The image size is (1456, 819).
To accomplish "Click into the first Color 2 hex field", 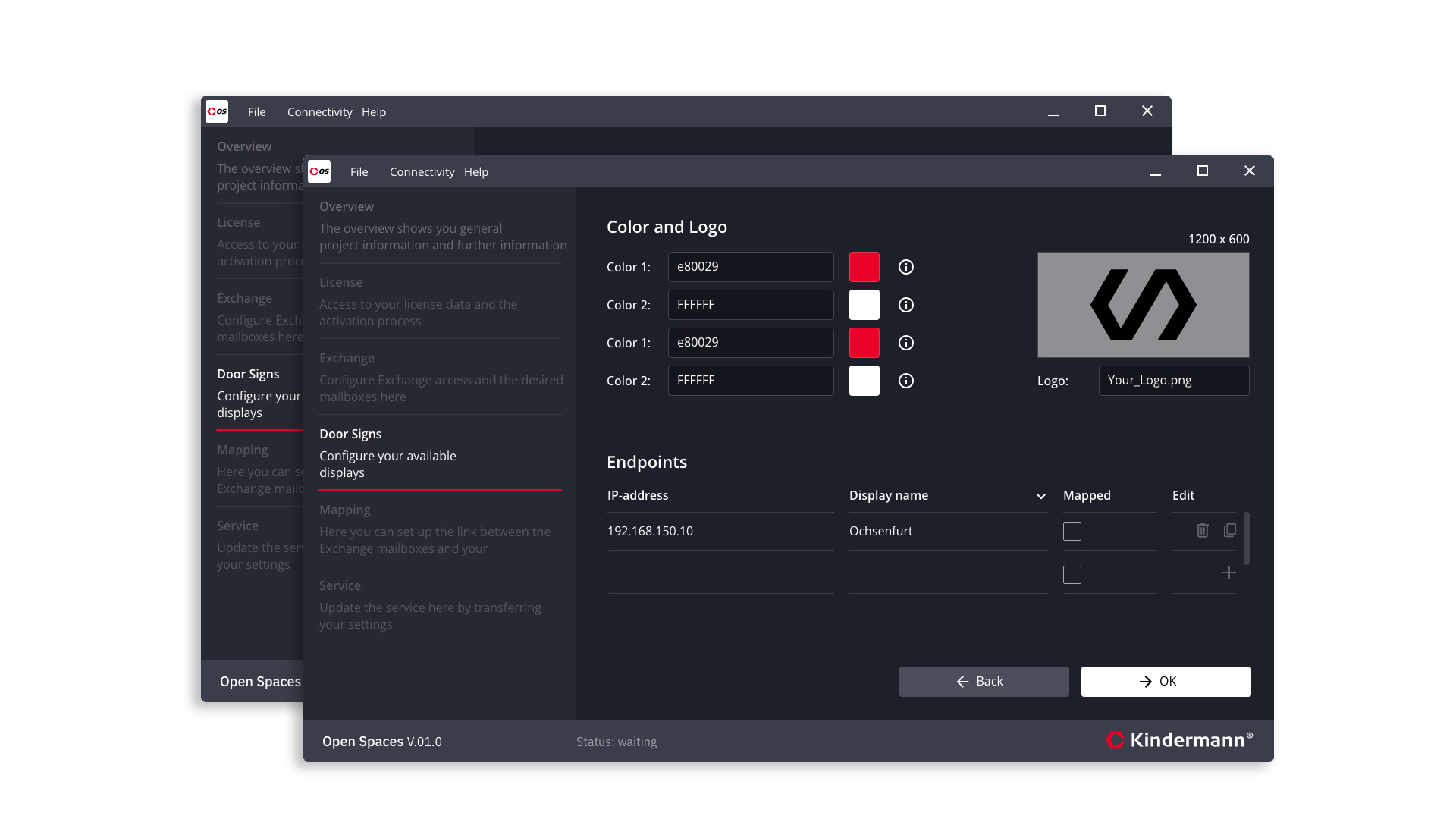I will click(750, 305).
